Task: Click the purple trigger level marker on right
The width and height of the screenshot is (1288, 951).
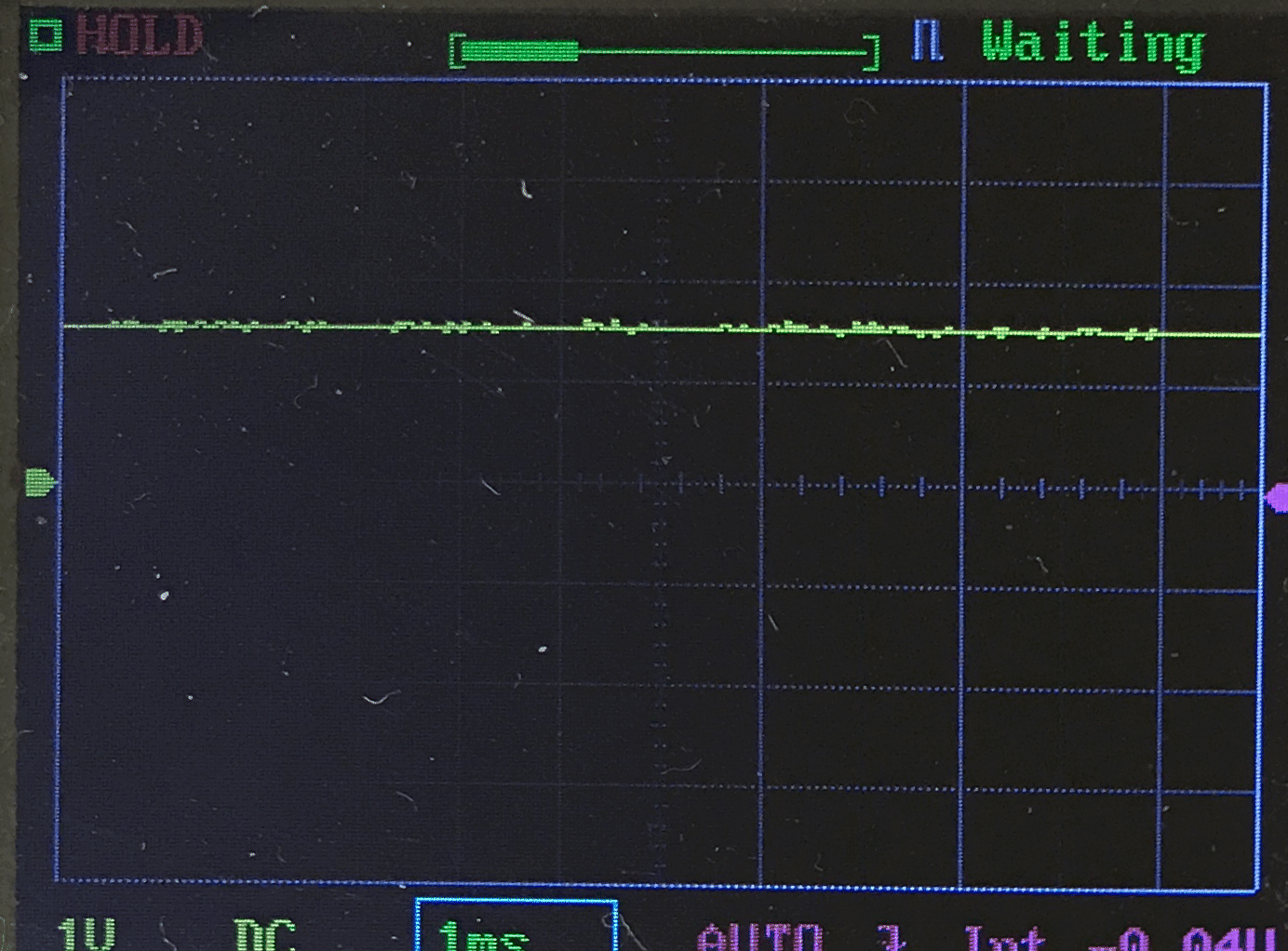Action: point(1277,497)
